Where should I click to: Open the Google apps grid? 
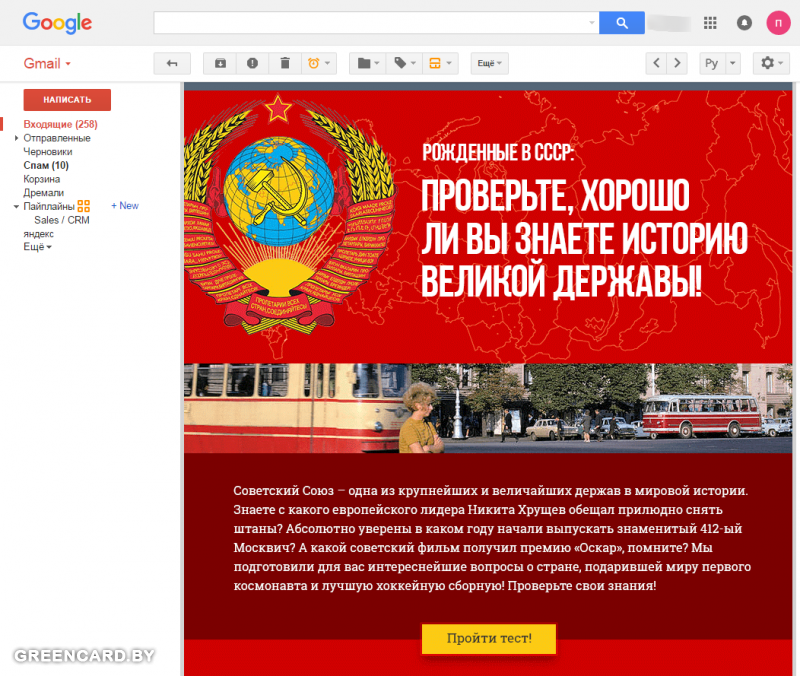[710, 23]
